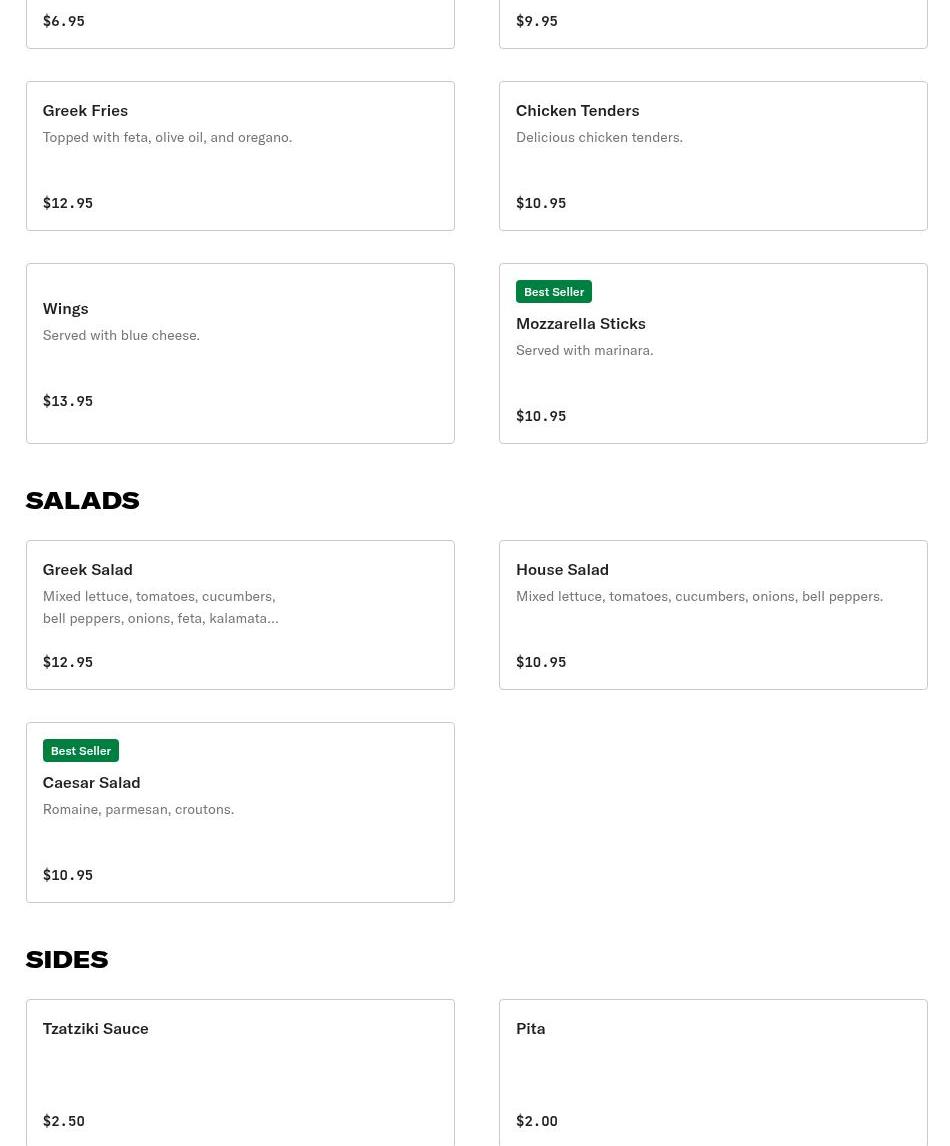
Task: Open the Mozzarella Sticks item
Action: coord(713,353)
